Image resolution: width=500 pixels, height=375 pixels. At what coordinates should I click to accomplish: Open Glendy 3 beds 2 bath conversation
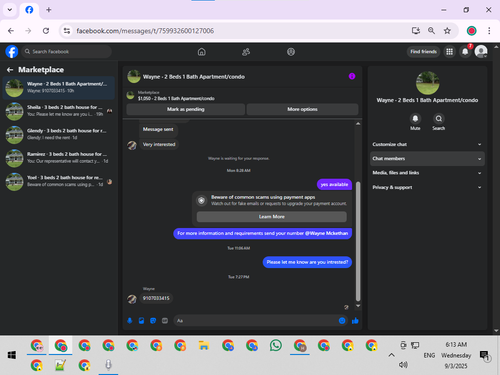pos(59,134)
